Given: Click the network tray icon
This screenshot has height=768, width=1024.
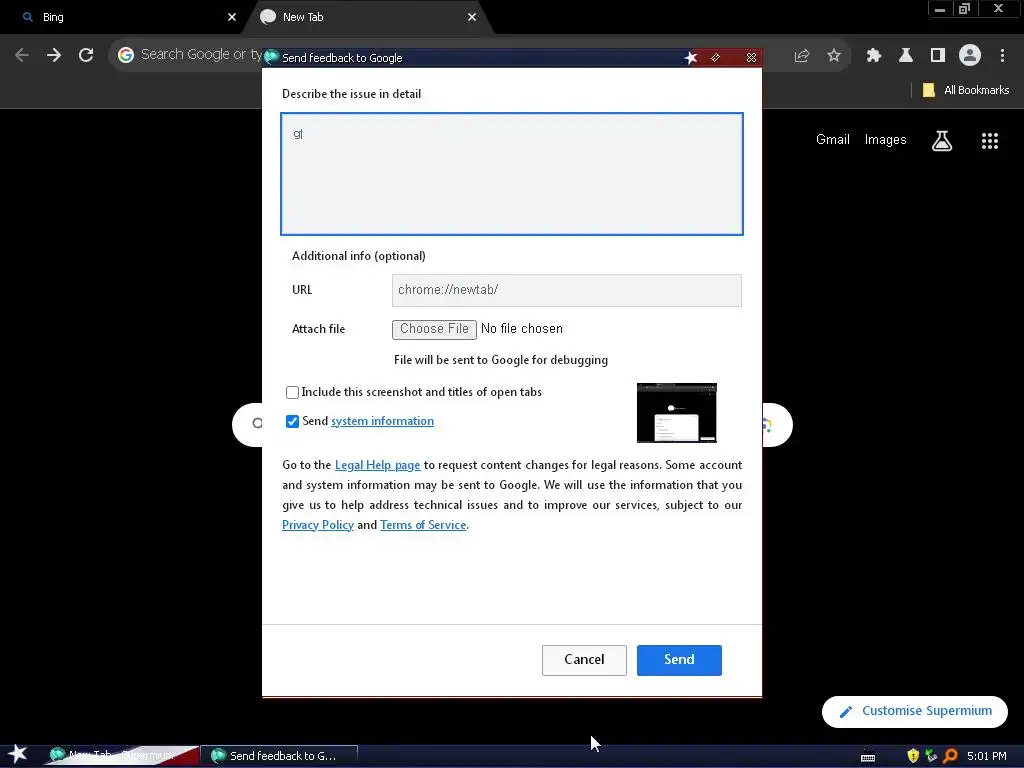Looking at the screenshot, I should (x=931, y=756).
